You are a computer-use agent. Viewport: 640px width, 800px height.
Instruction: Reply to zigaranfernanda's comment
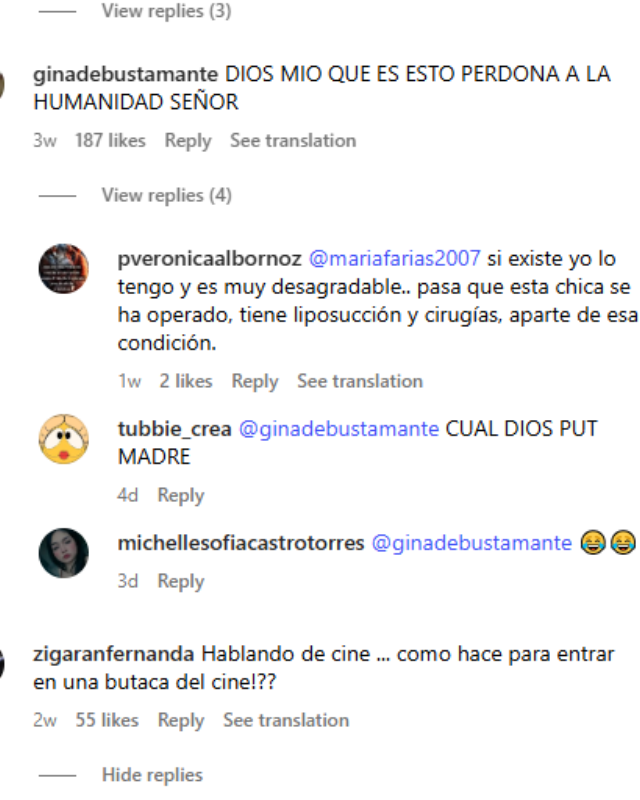tap(181, 720)
